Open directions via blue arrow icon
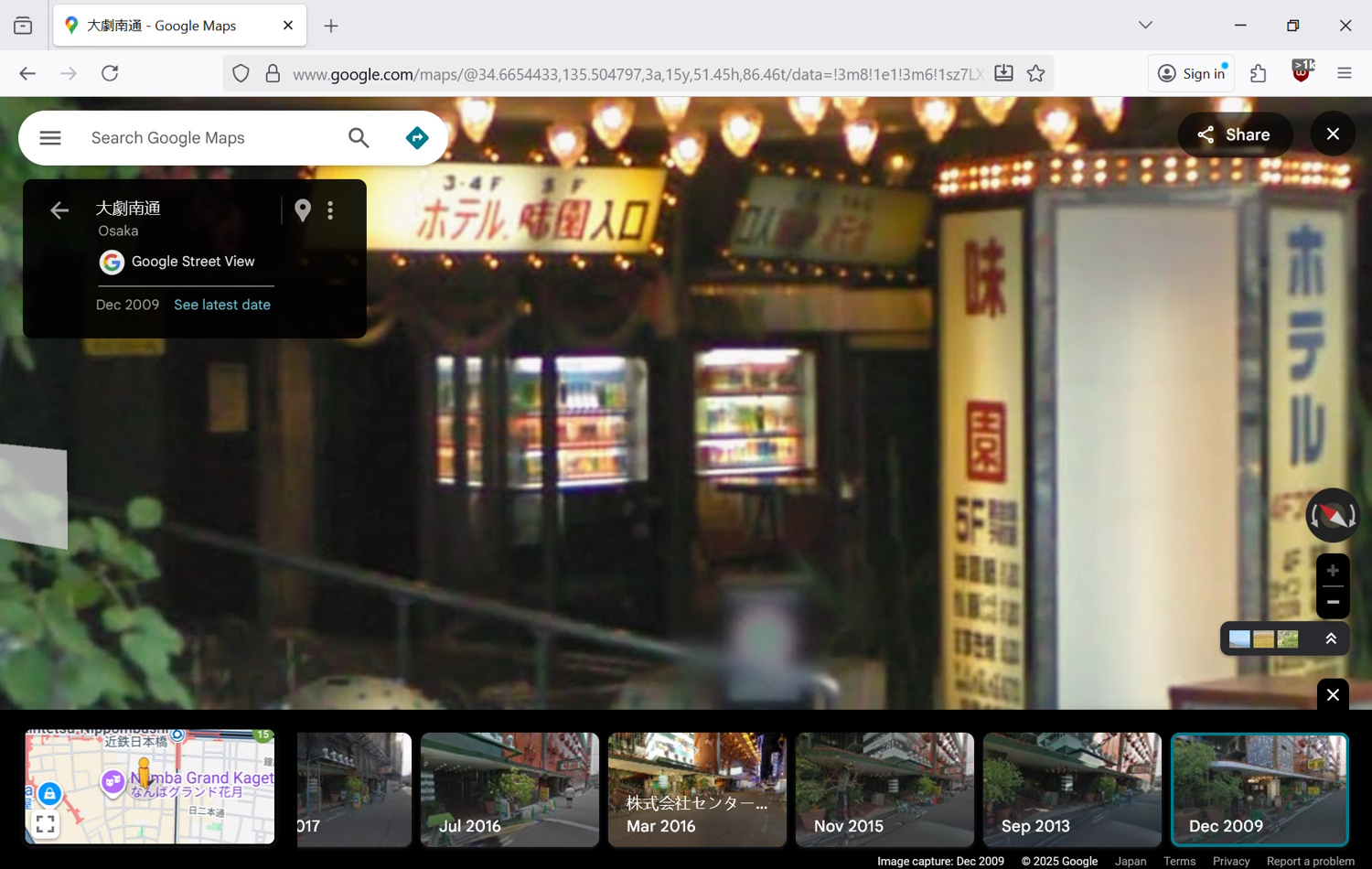 click(x=417, y=138)
